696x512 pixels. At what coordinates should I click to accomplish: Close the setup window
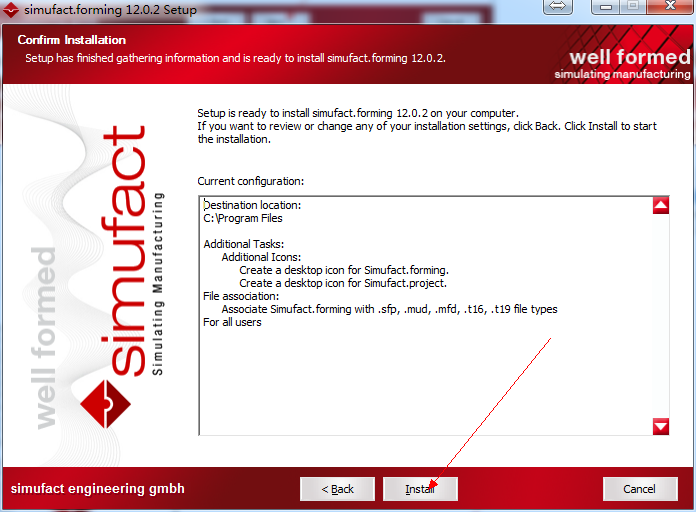(x=670, y=7)
